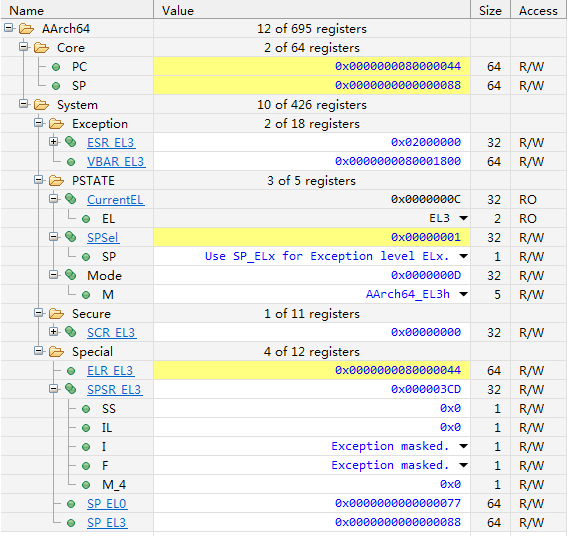Expand the SCR_EL3 register fields
567x536 pixels.
click(x=54, y=331)
